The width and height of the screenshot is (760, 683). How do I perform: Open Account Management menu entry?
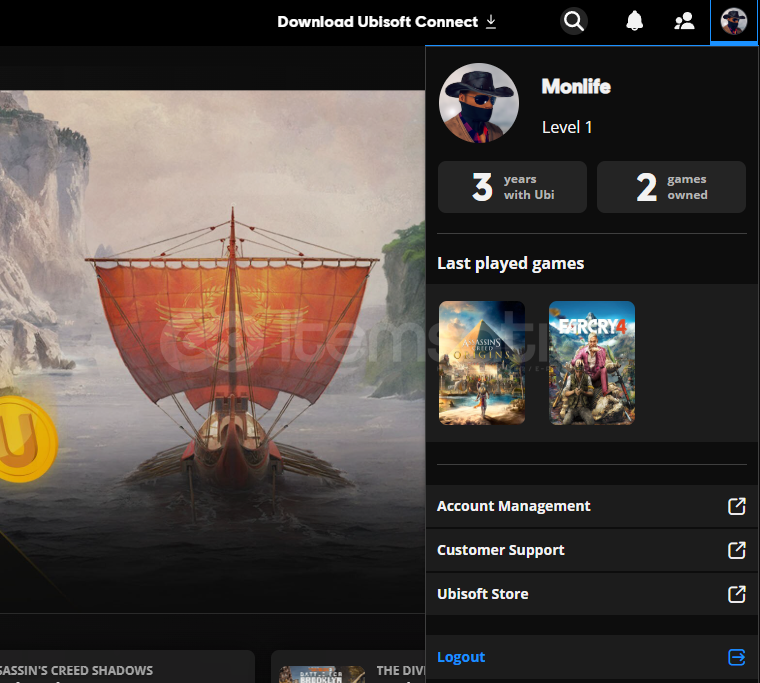click(592, 506)
